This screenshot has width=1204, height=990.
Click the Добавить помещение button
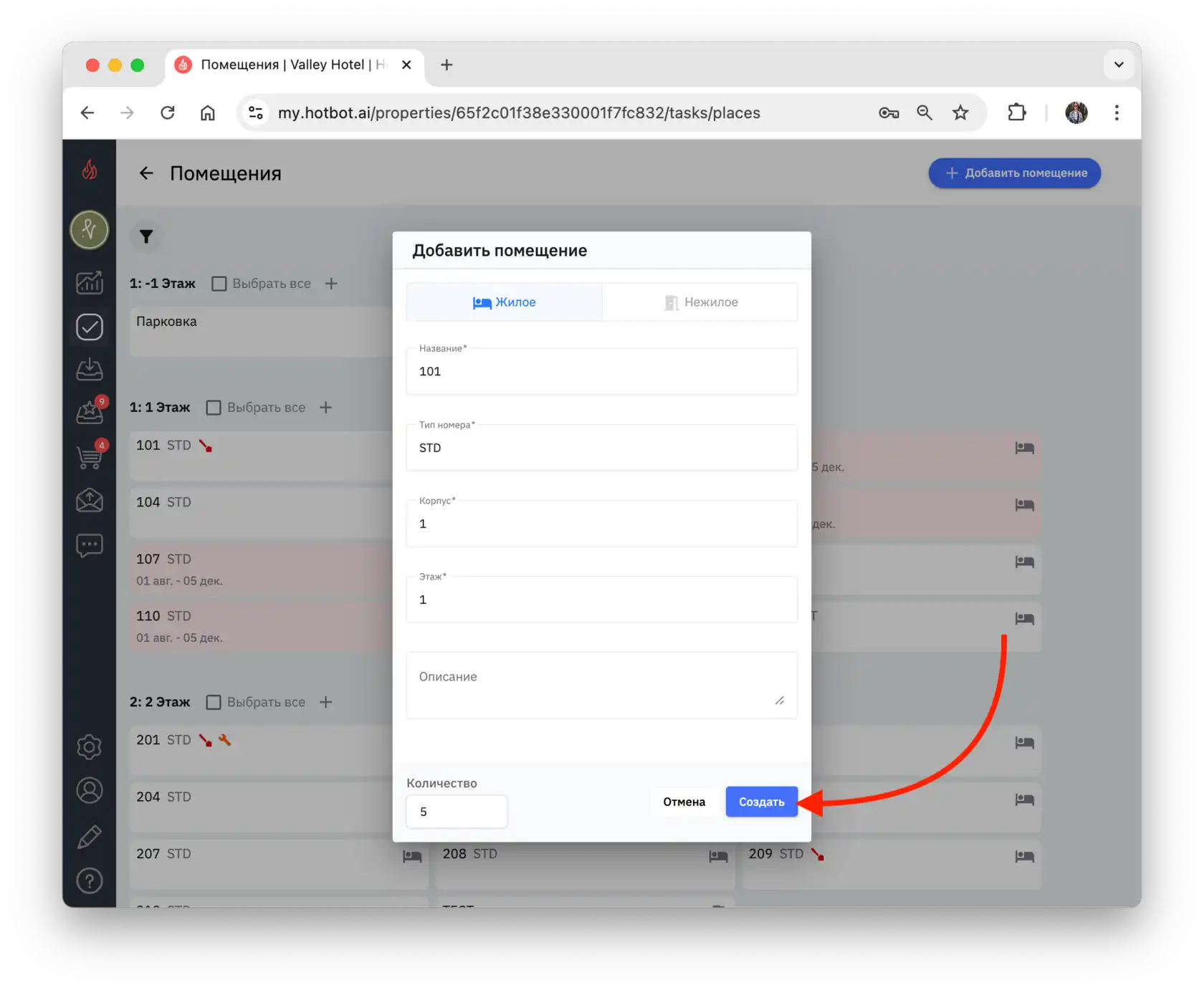(x=1015, y=173)
